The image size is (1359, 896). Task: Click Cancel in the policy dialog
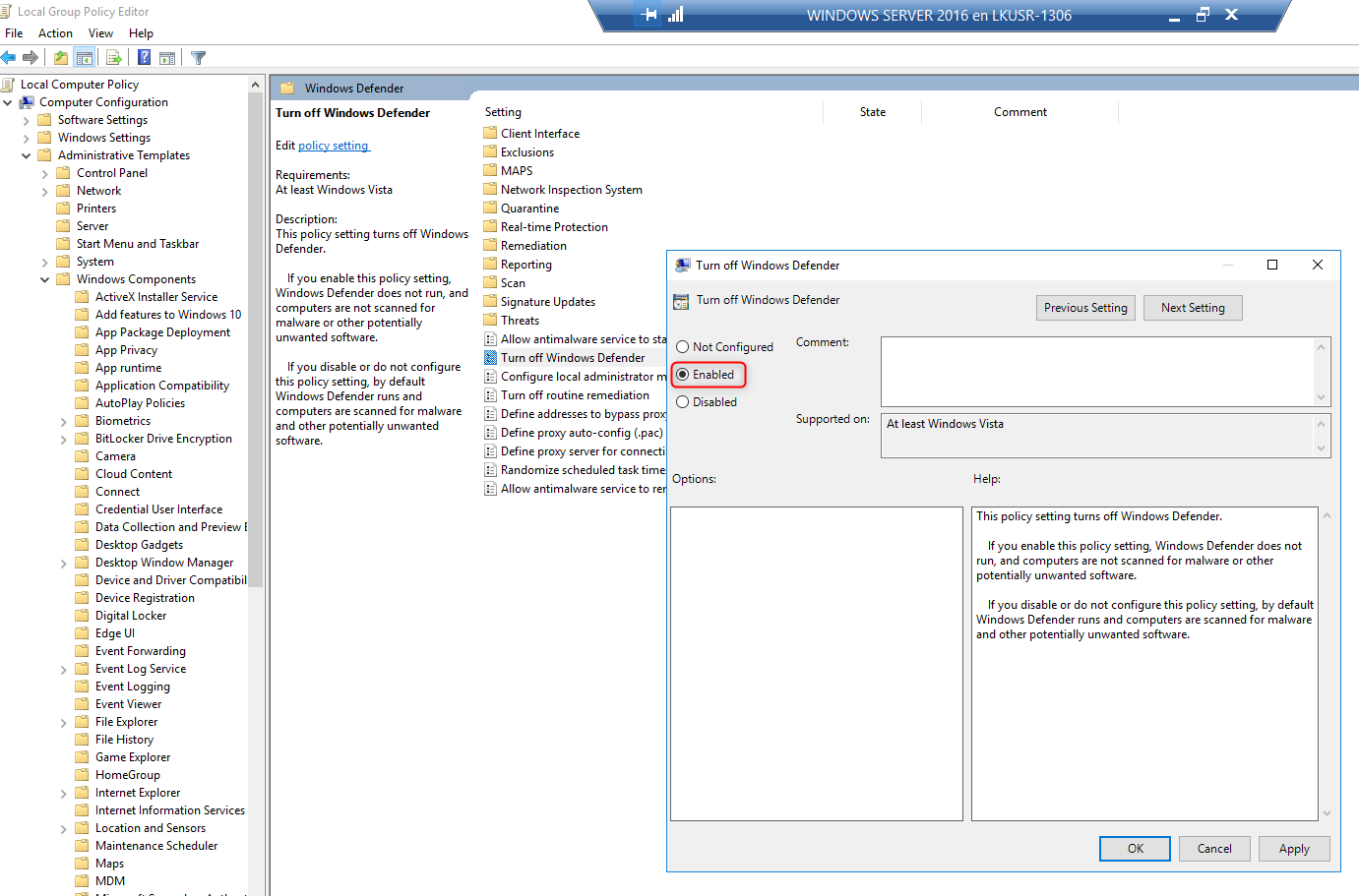click(1213, 849)
